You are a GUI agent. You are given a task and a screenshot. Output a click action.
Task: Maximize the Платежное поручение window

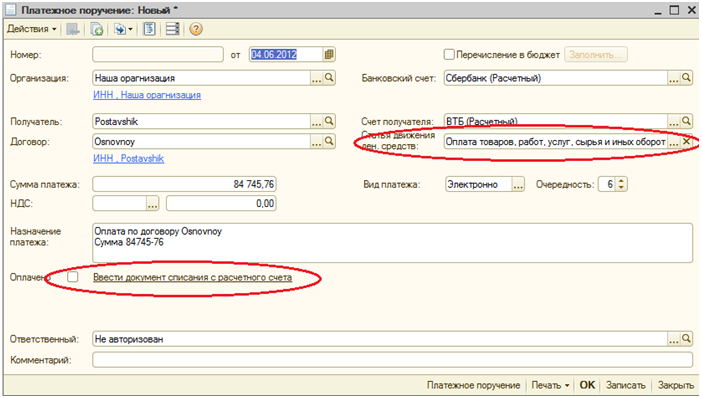674,10
